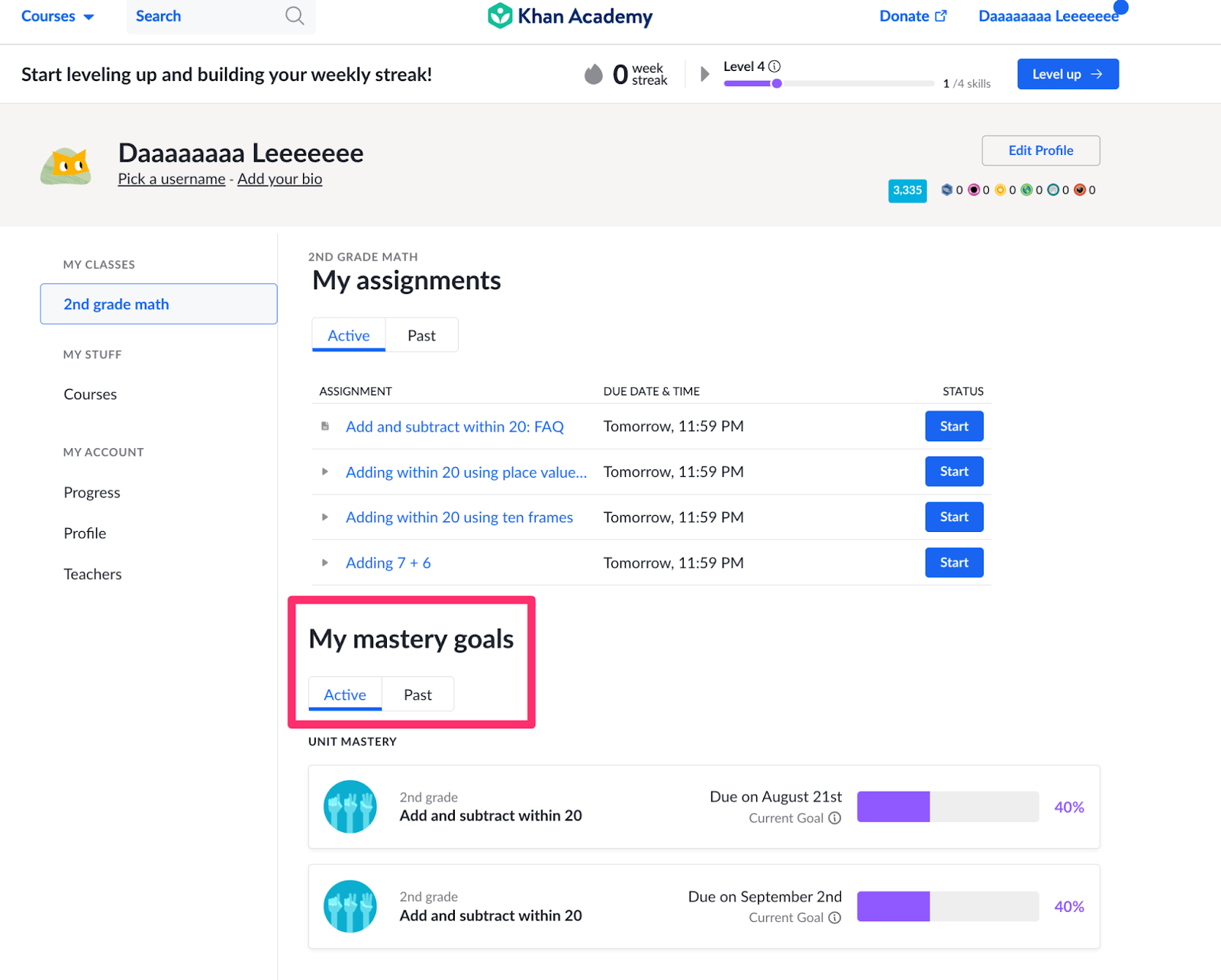
Task: Click the search magnifier icon
Action: pyautogui.click(x=295, y=16)
